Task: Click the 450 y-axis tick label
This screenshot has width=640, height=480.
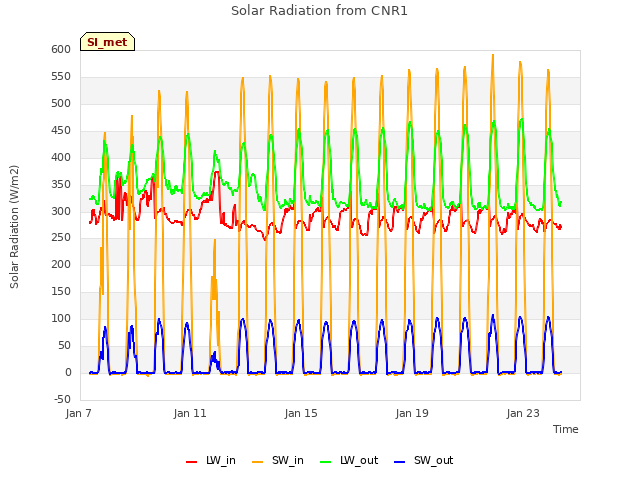Action: click(x=61, y=130)
